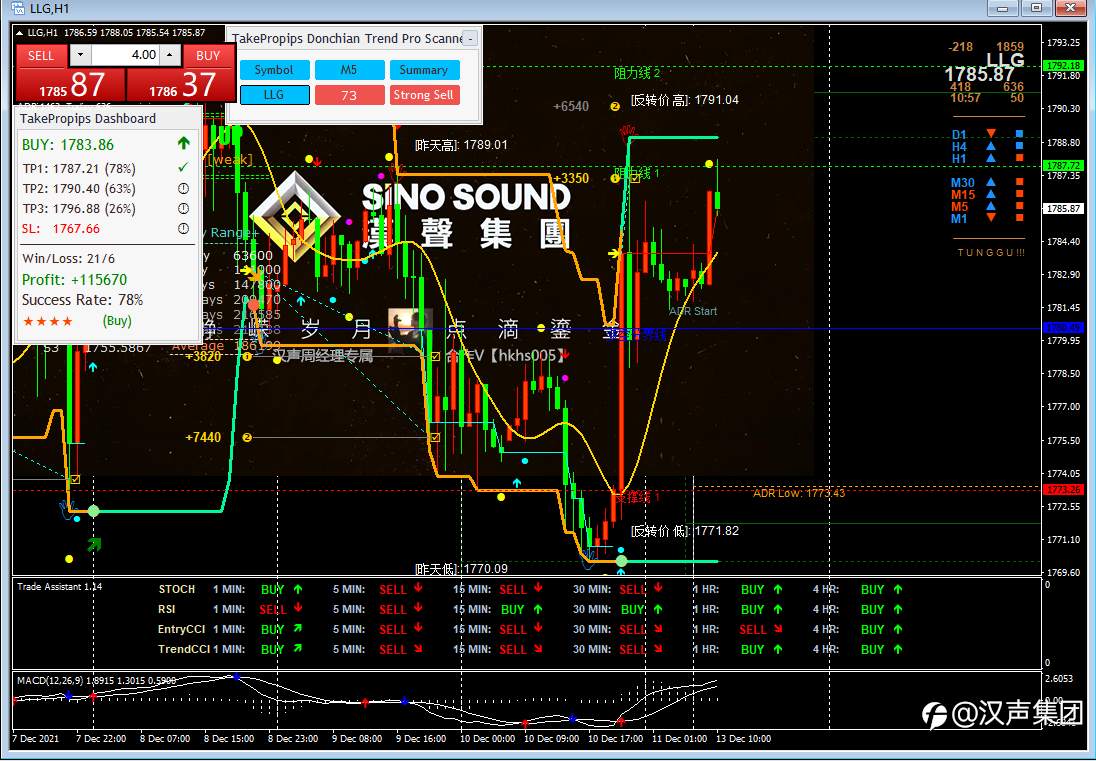Click the H1 blue up-triangle indicator
1096x761 pixels.
[991, 158]
